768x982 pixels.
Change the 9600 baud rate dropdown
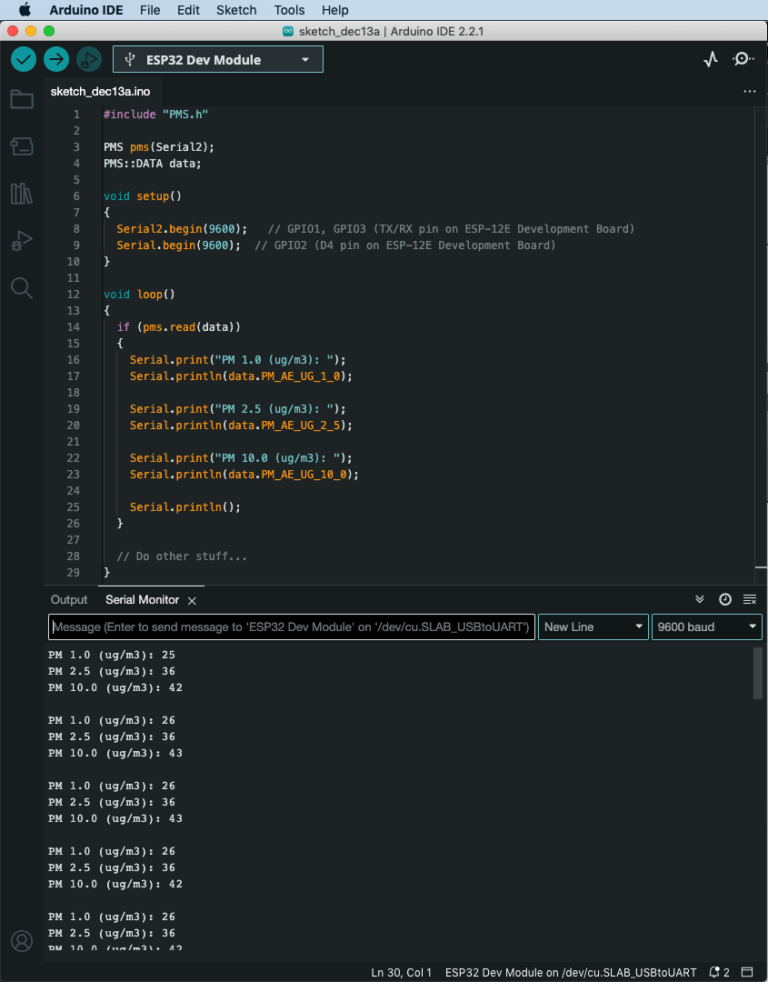click(x=706, y=627)
